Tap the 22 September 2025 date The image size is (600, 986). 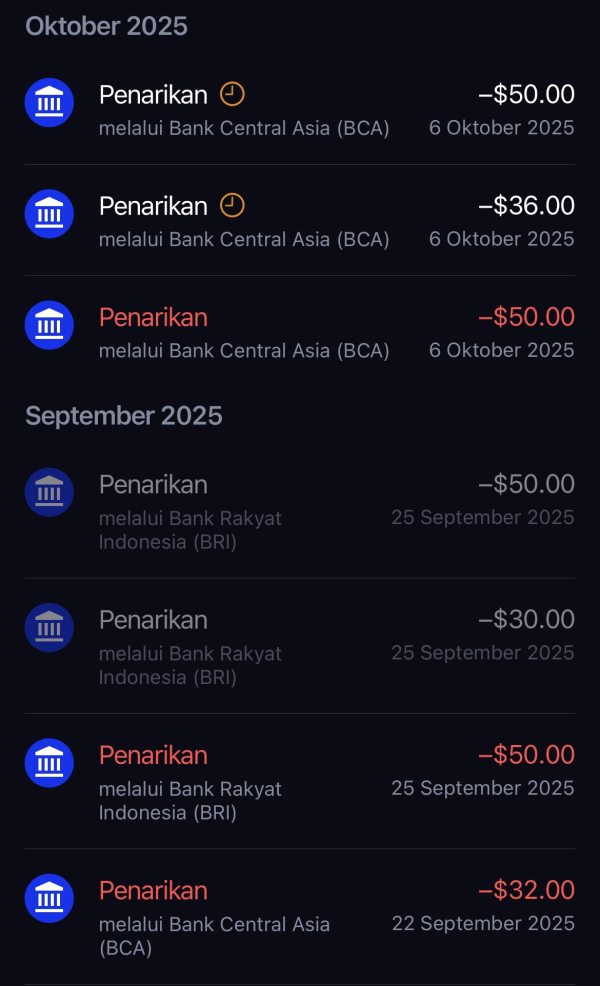coord(483,923)
